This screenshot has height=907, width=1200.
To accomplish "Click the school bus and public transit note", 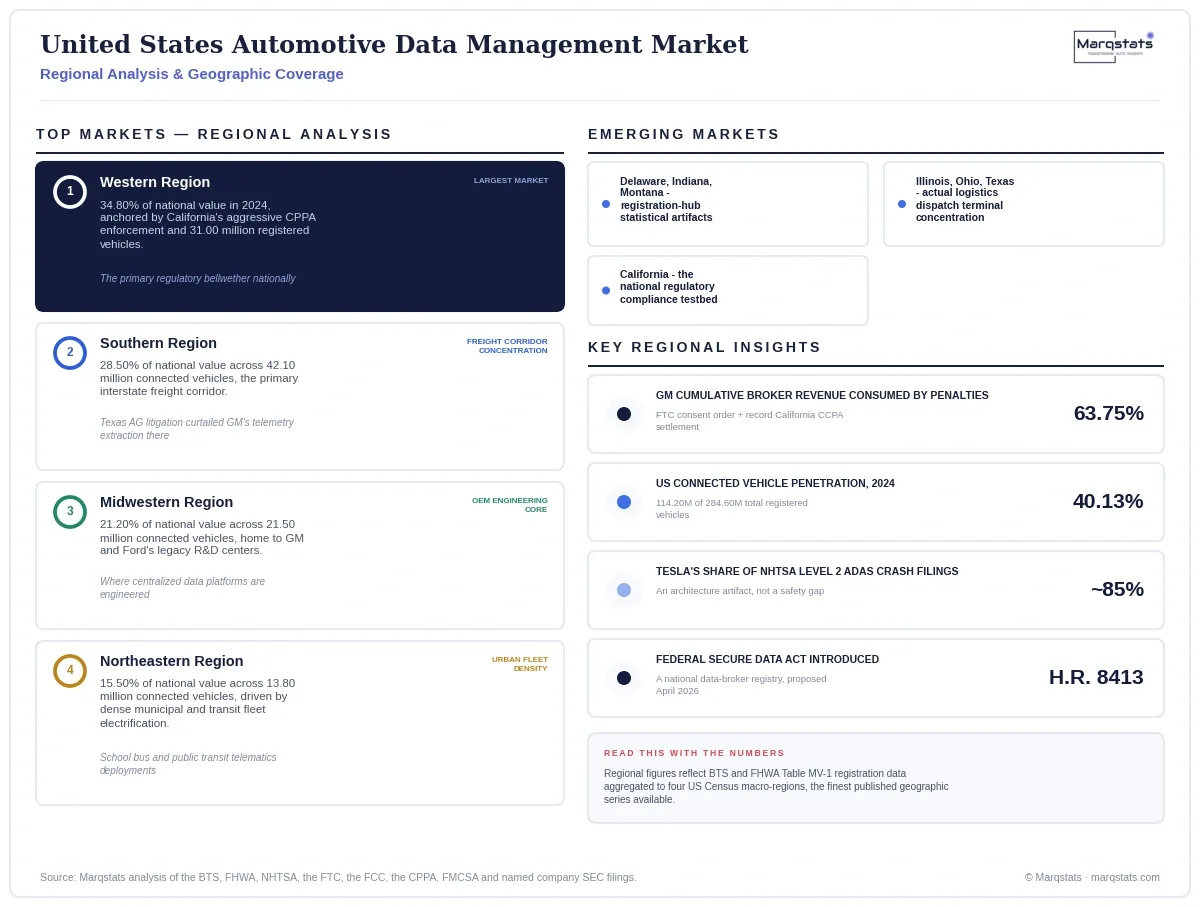I will (188, 764).
